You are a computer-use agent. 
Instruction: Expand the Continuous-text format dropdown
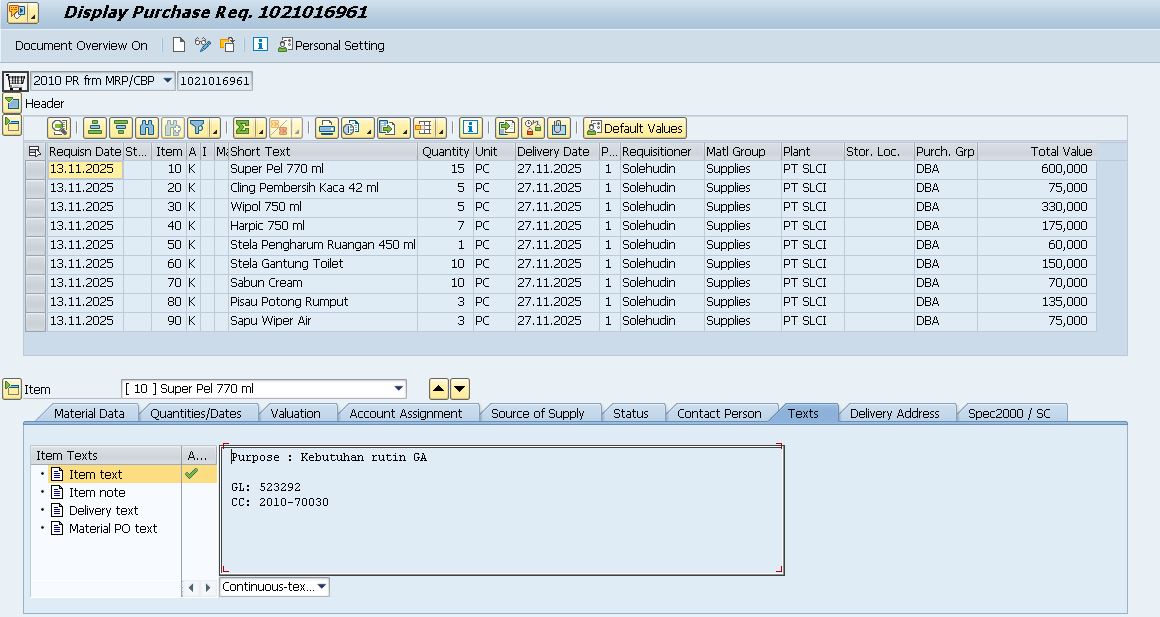coord(321,587)
